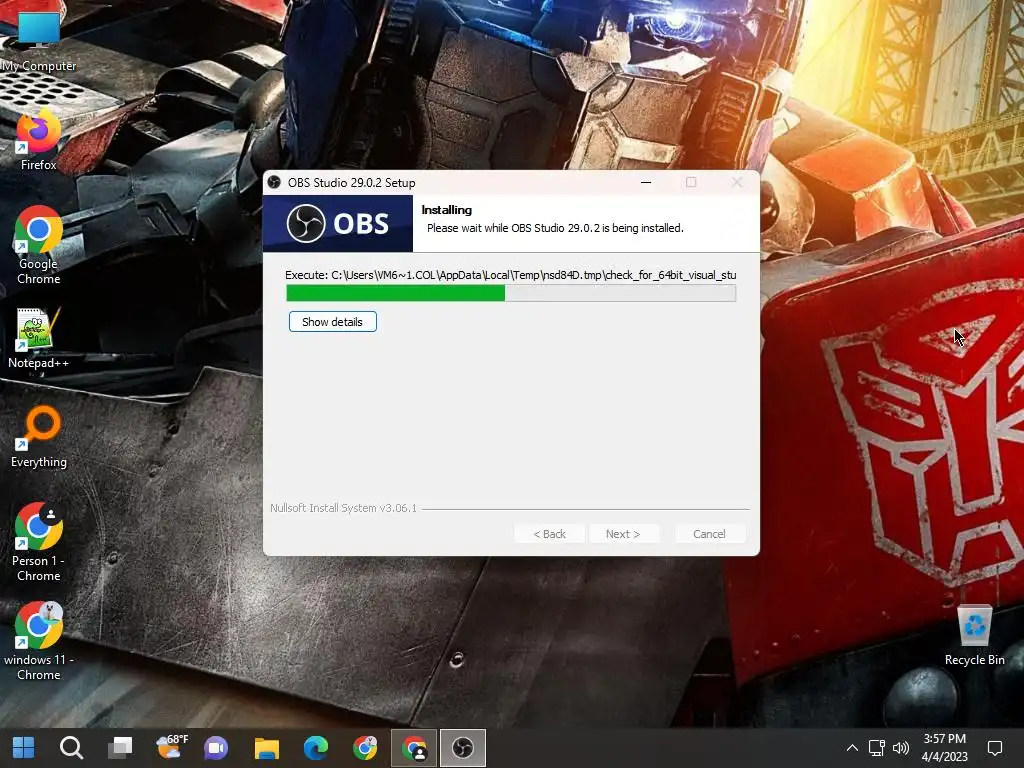
Task: Open Person 1 - Chrome shortcut
Action: coord(39,542)
